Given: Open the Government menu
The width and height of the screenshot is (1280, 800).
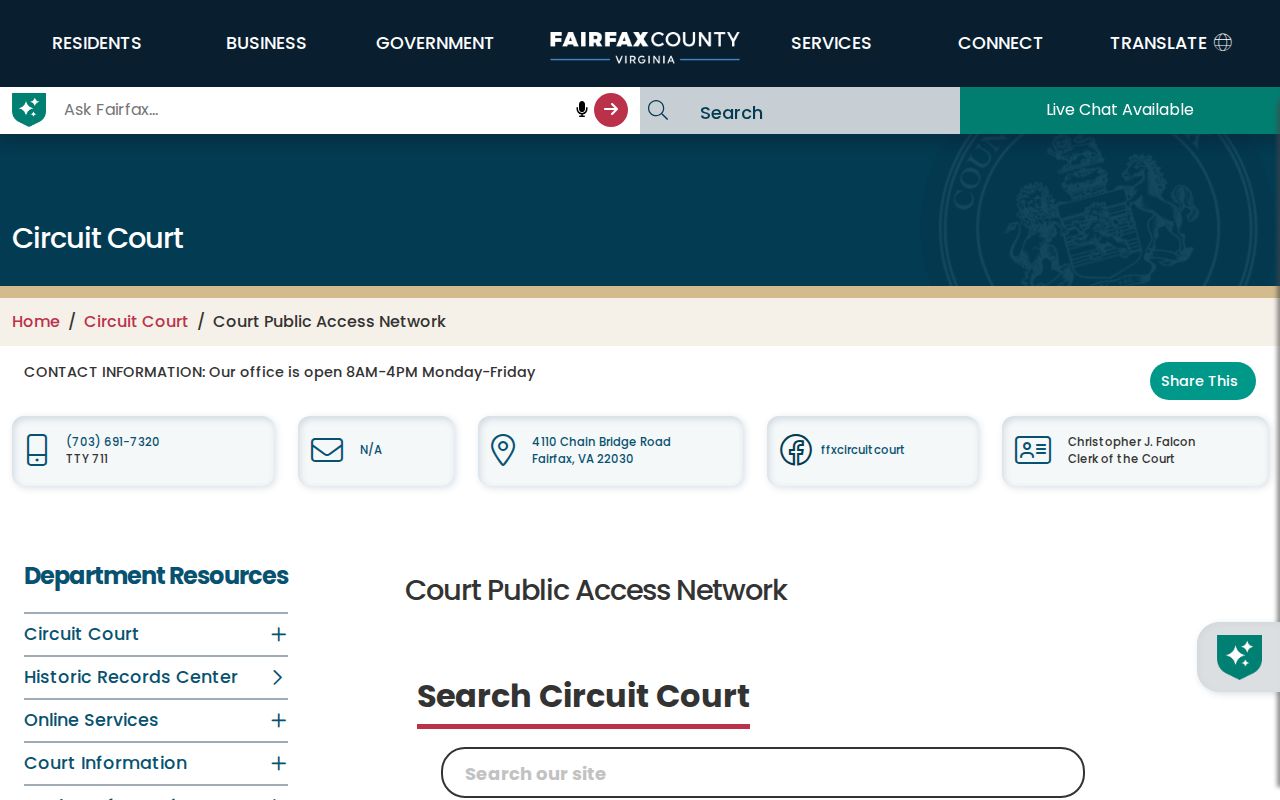Looking at the screenshot, I should click(x=435, y=43).
